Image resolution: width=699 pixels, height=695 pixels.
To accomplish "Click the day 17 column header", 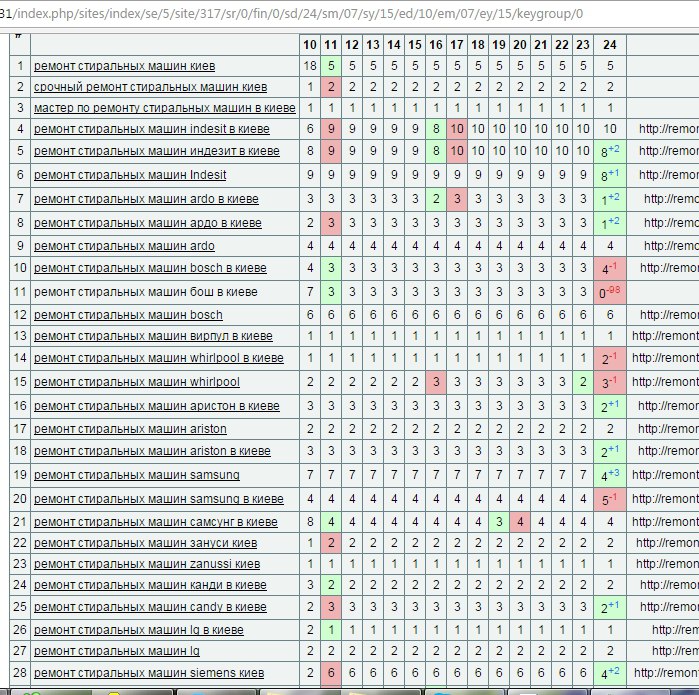I will coord(457,45).
